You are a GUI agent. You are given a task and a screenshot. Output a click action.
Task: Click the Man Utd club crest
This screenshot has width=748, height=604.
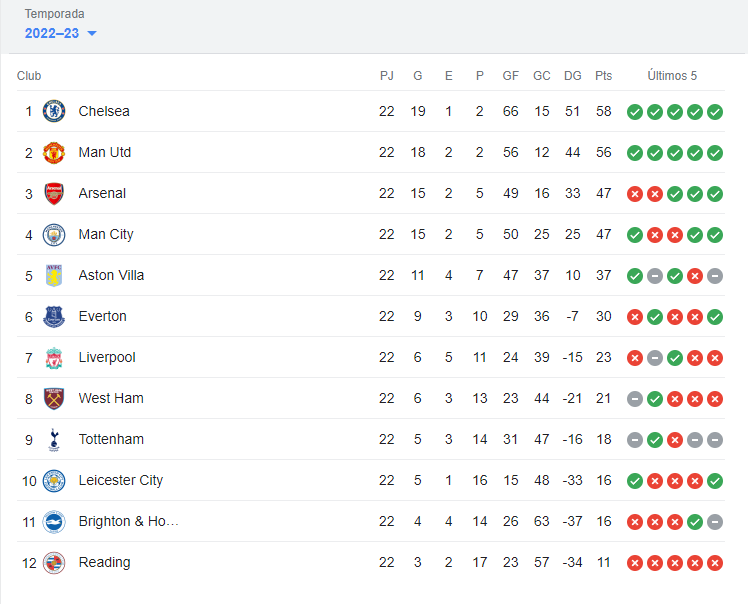click(54, 152)
